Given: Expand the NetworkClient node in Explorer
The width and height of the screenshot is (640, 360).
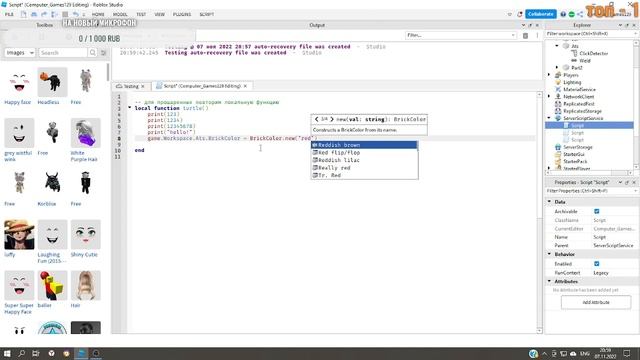Looking at the screenshot, I should (549, 96).
